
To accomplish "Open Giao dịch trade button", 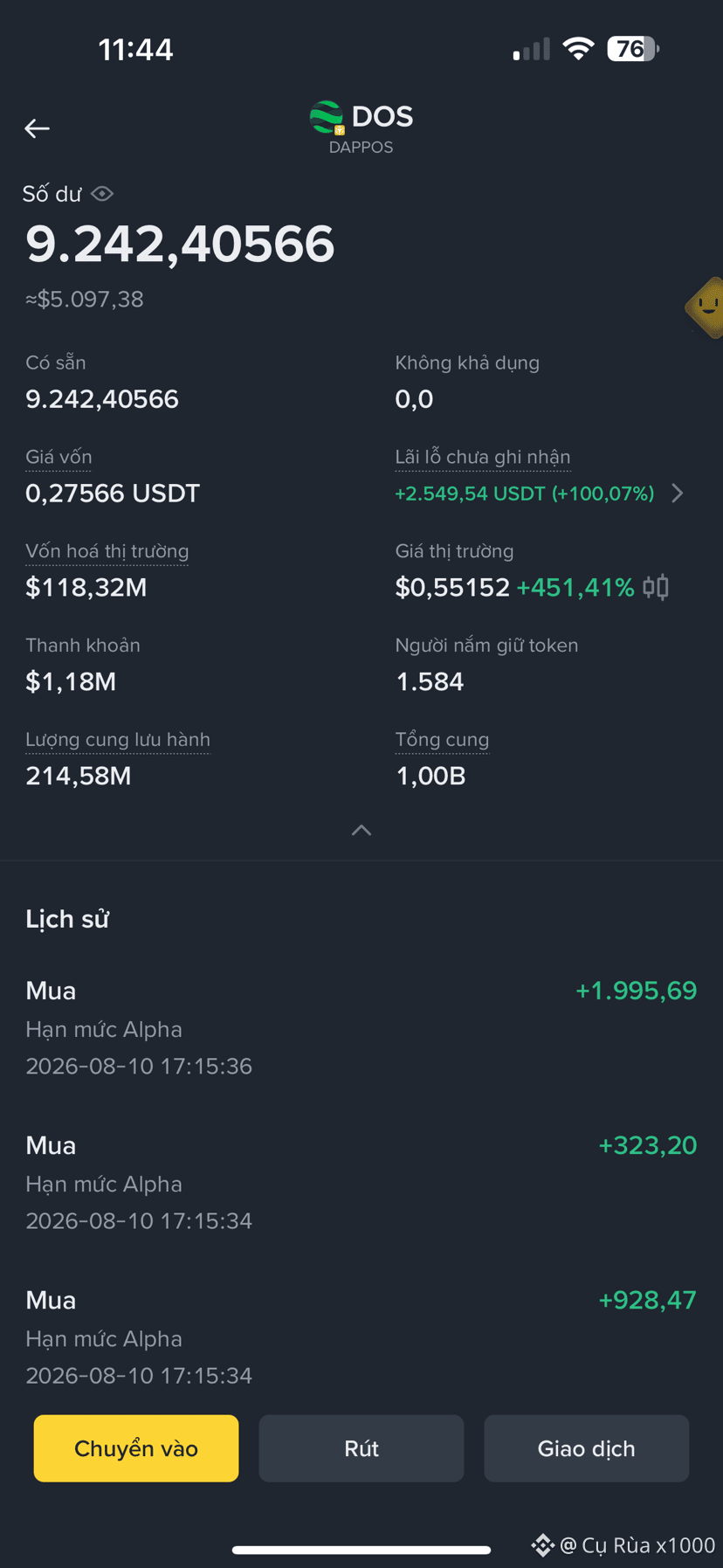I will coord(587,1448).
